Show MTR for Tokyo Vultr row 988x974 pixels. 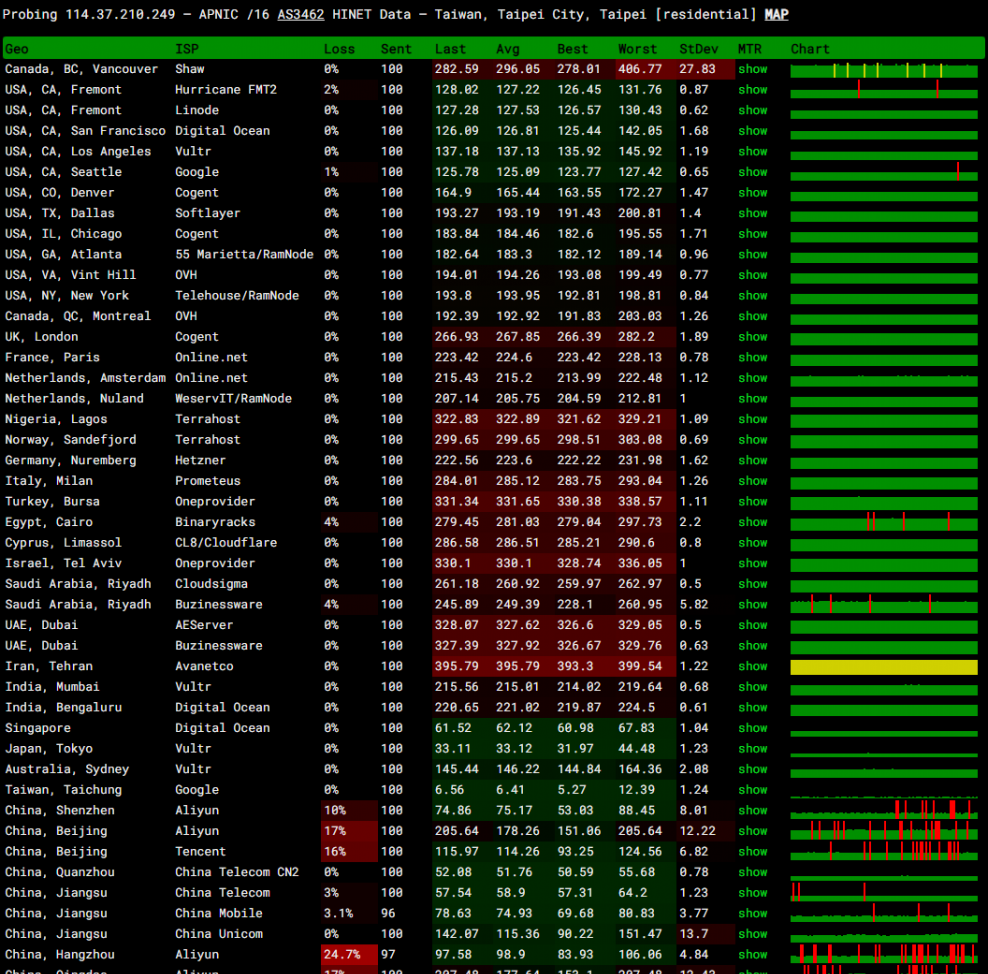tap(752, 749)
